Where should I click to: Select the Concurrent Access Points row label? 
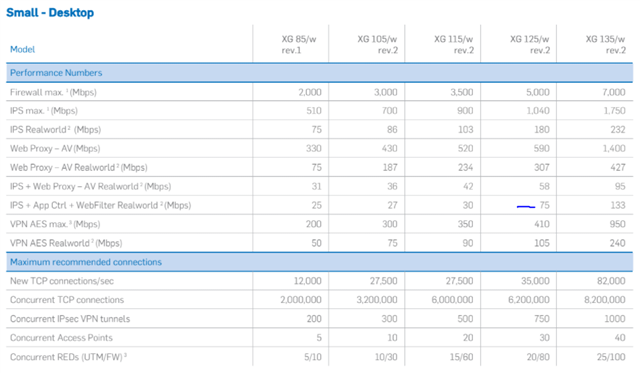pyautogui.click(x=61, y=338)
